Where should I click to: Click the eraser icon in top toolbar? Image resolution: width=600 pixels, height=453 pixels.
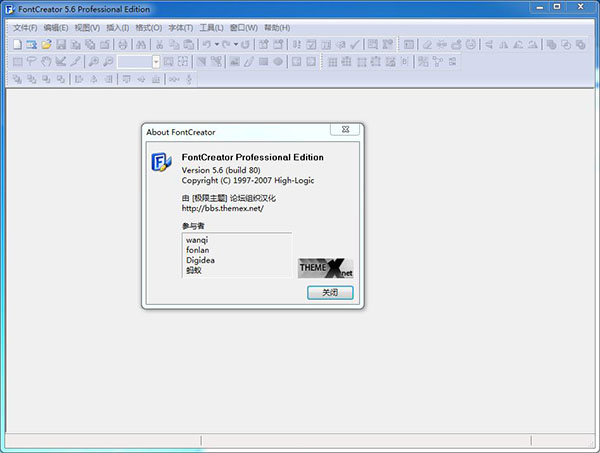pyautogui.click(x=427, y=44)
